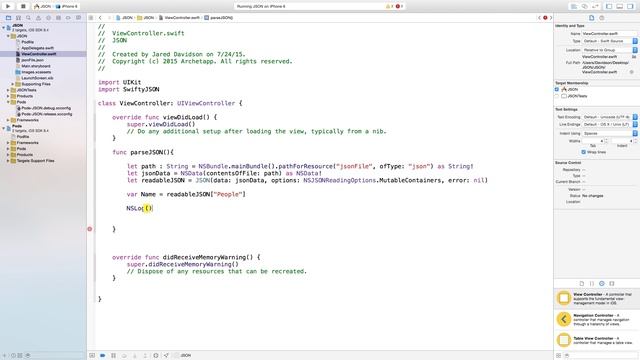640x360 pixels.
Task: Show the file template library tab
Action: click(x=582, y=284)
